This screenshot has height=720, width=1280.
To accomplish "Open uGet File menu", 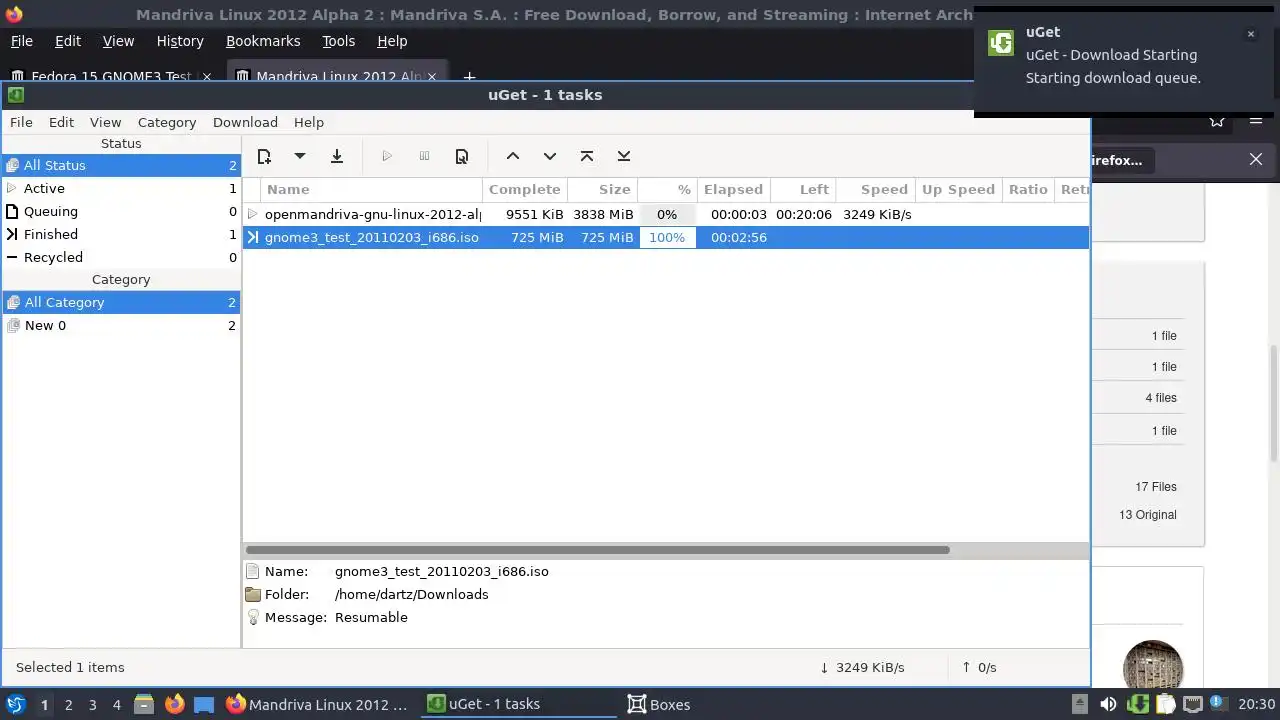I will tap(21, 122).
